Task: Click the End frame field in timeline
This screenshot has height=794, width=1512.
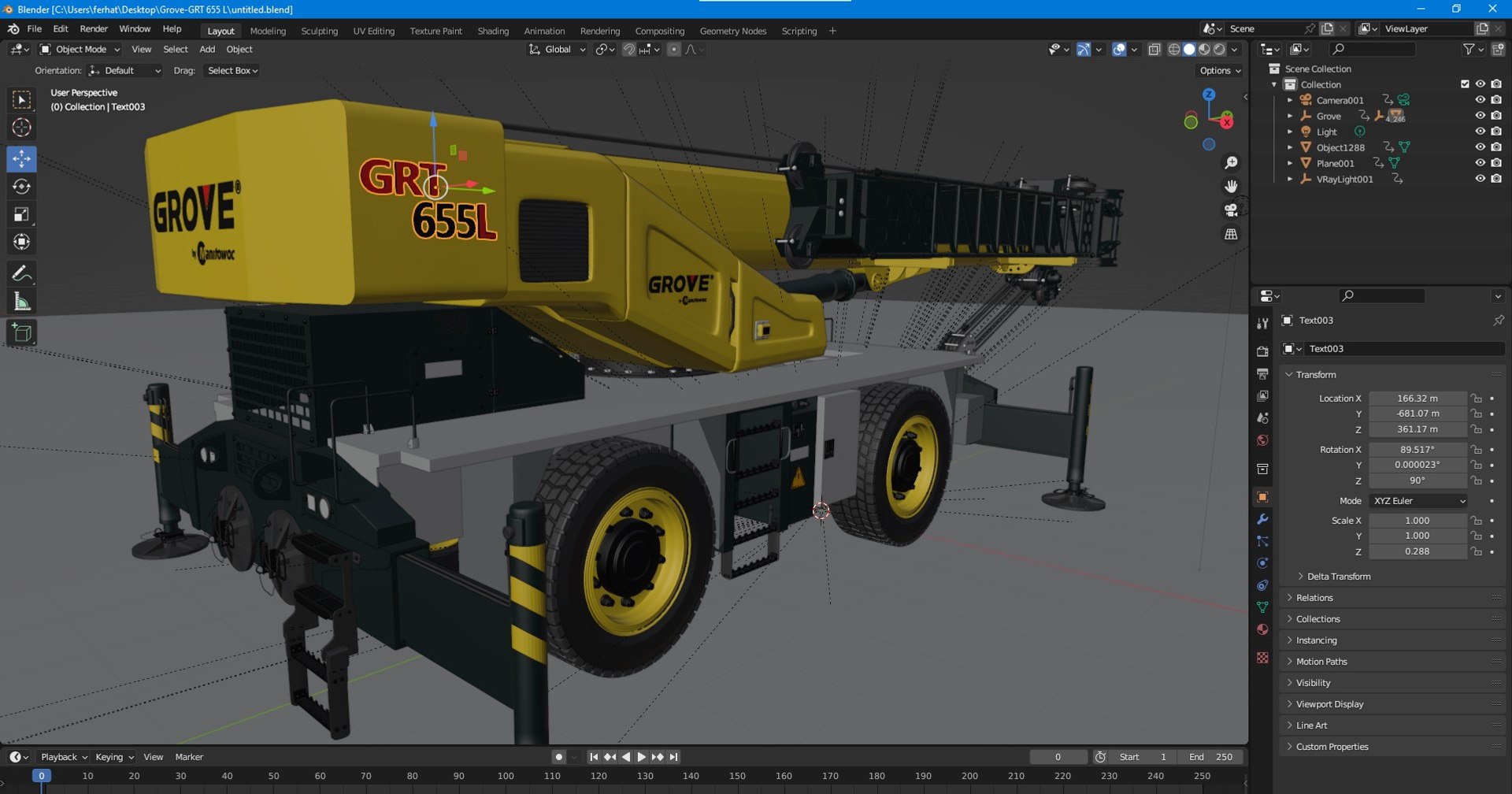Action: pyautogui.click(x=1211, y=757)
